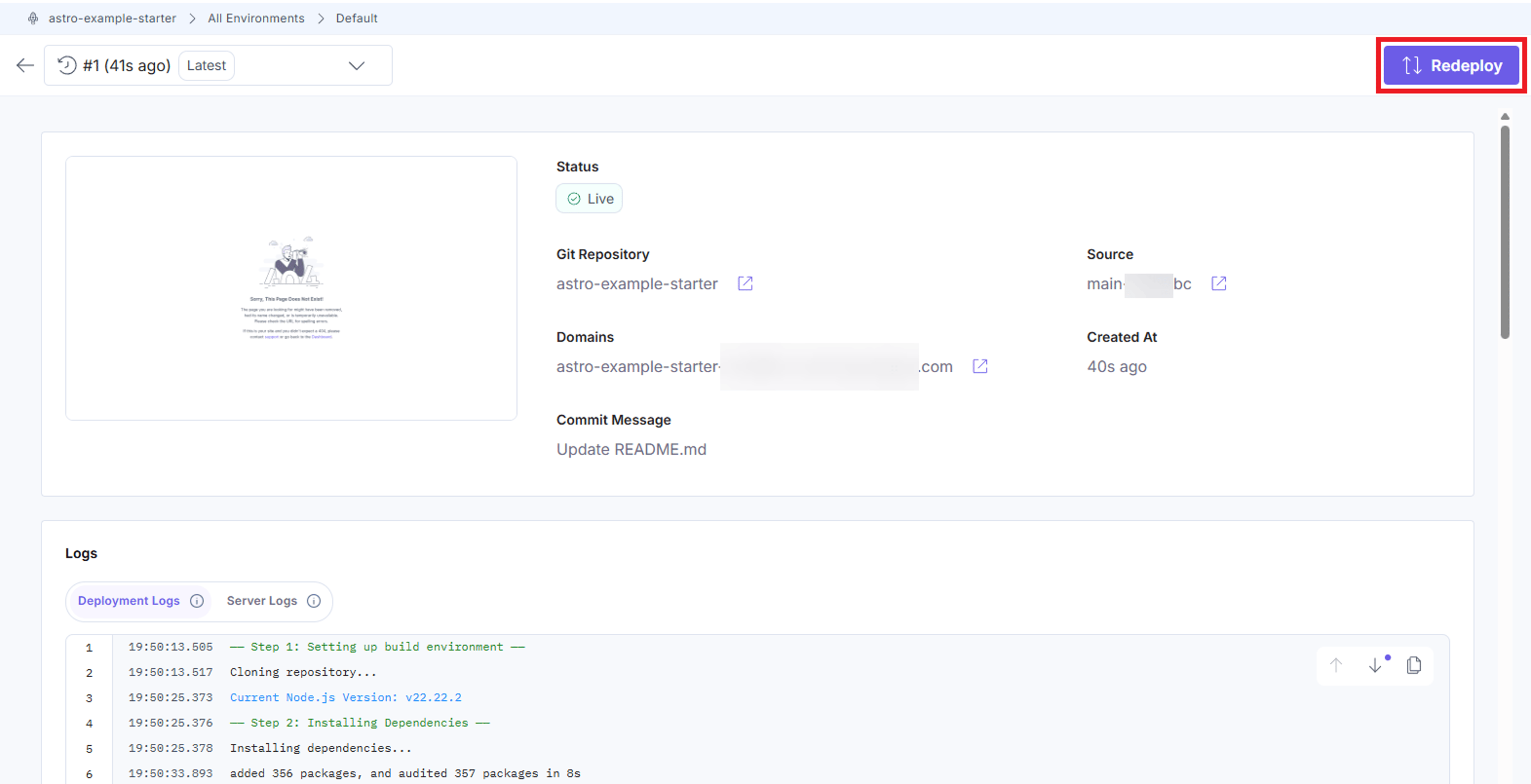Jump to top of logs arrow
1531x784 pixels.
point(1336,665)
